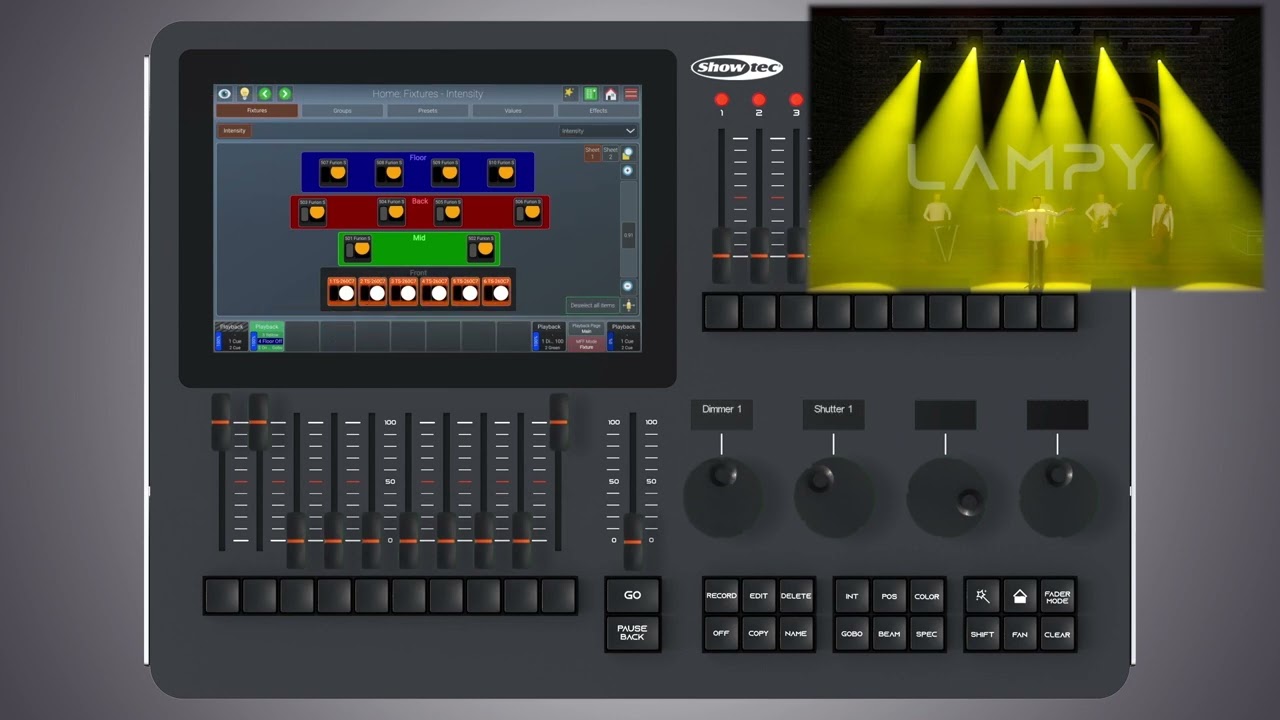Select fixture 1 TS-260C7
The width and height of the screenshot is (1280, 720).
pyautogui.click(x=342, y=291)
